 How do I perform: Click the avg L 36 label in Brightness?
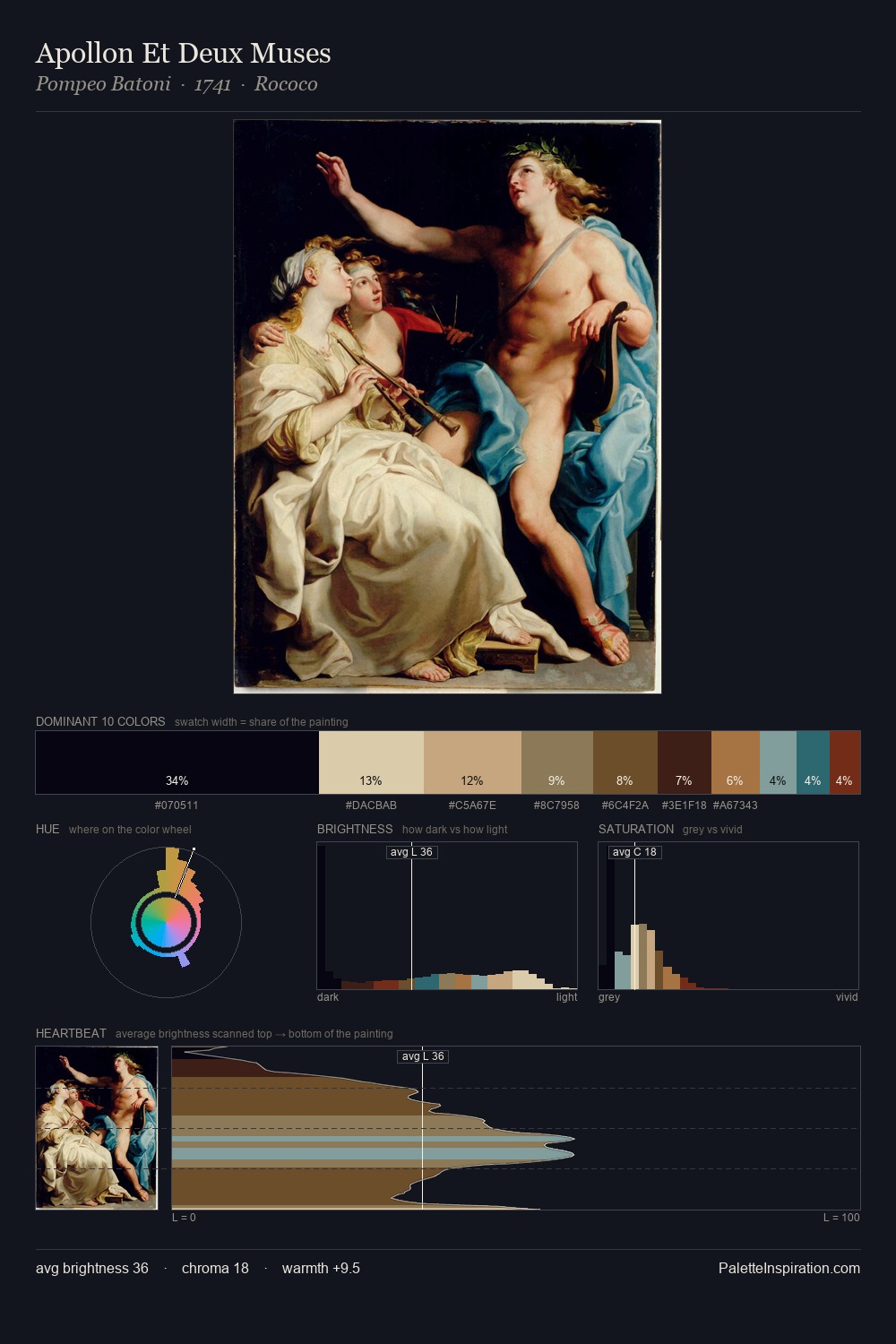[412, 852]
